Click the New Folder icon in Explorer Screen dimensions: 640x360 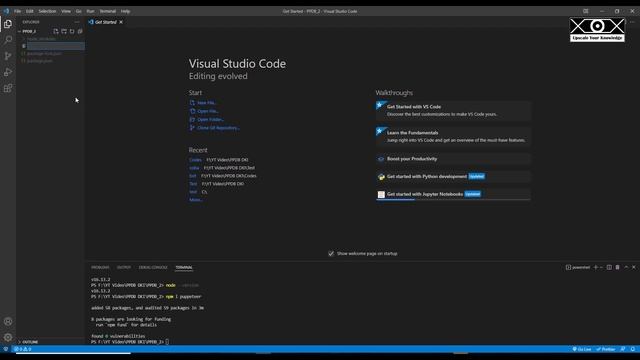tap(64, 31)
